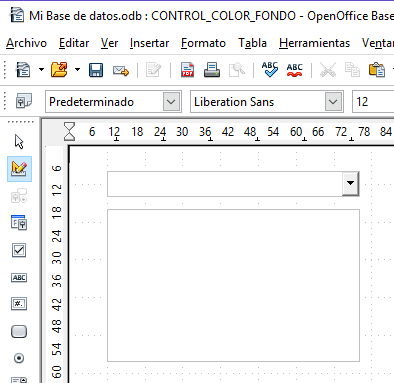Open the New document type arrow
Screen dimensions: 394x383
point(41,70)
